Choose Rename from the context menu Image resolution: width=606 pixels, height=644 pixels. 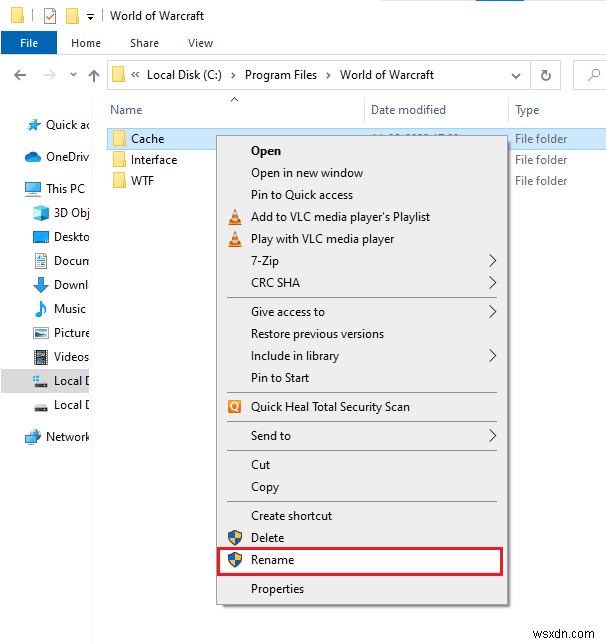[272, 560]
